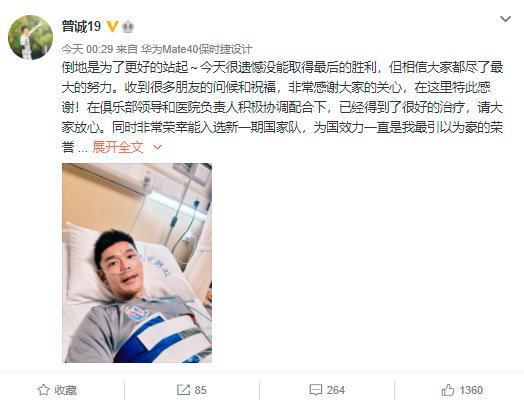Image resolution: width=524 pixels, height=404 pixels.
Task: Open the hospital bed photo
Action: point(137,263)
